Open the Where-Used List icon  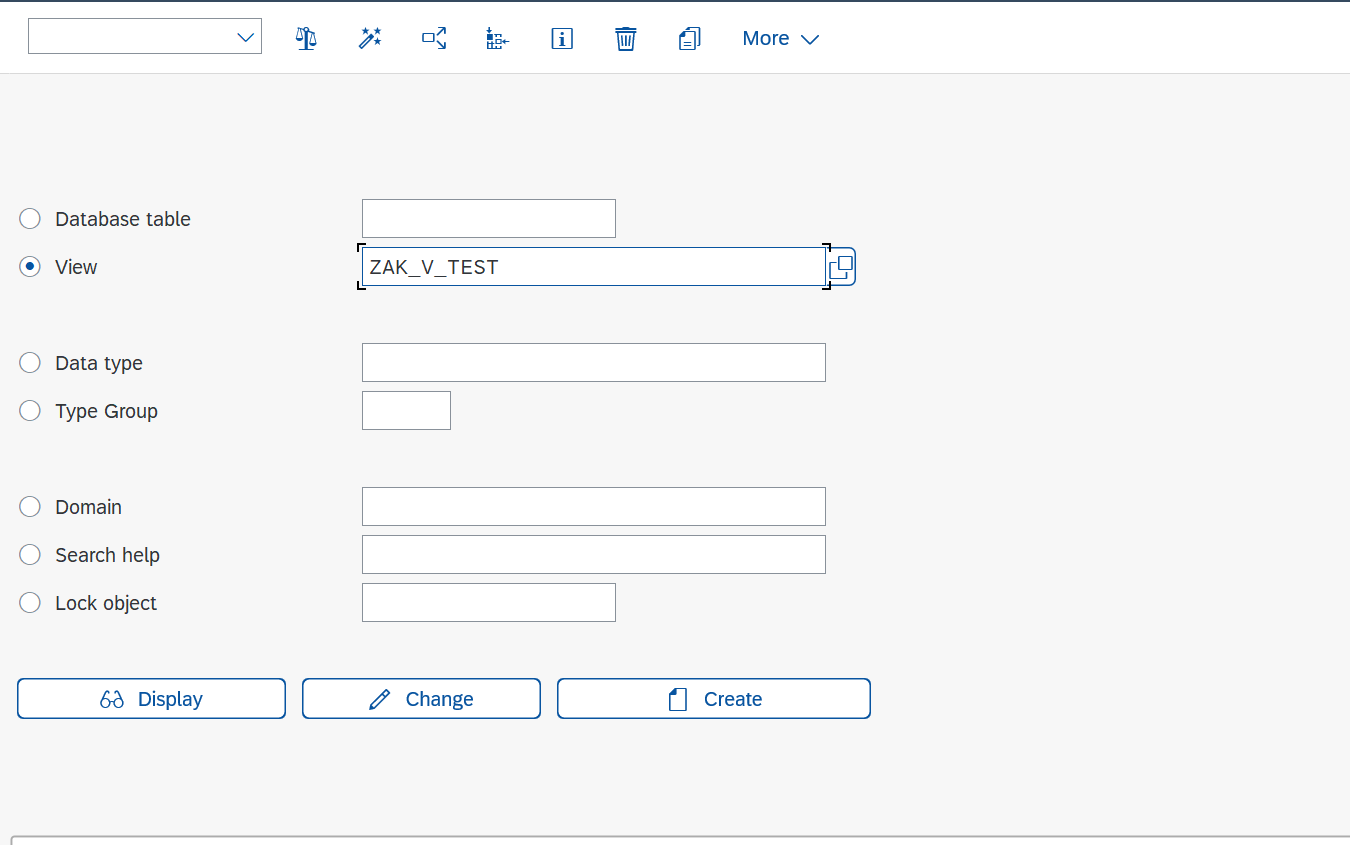coord(434,39)
